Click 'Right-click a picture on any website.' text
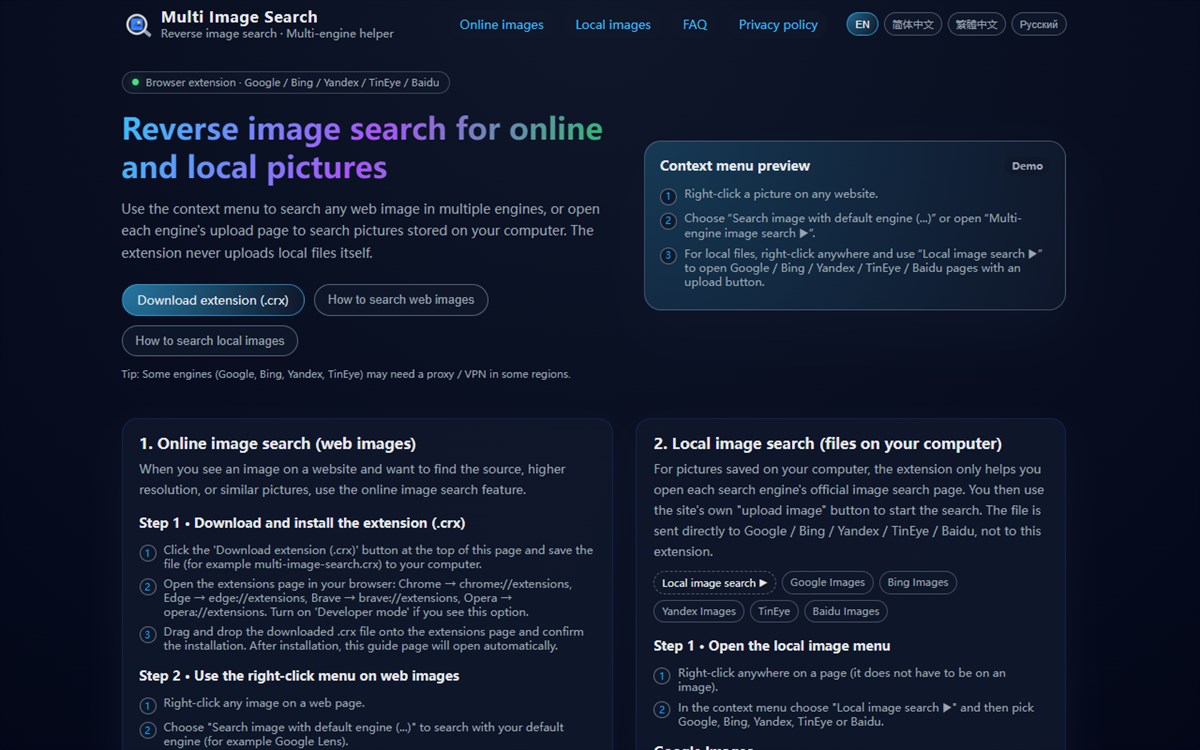 click(x=781, y=194)
